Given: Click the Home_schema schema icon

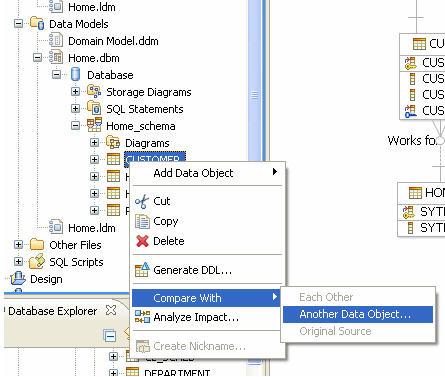Looking at the screenshot, I should [x=94, y=125].
